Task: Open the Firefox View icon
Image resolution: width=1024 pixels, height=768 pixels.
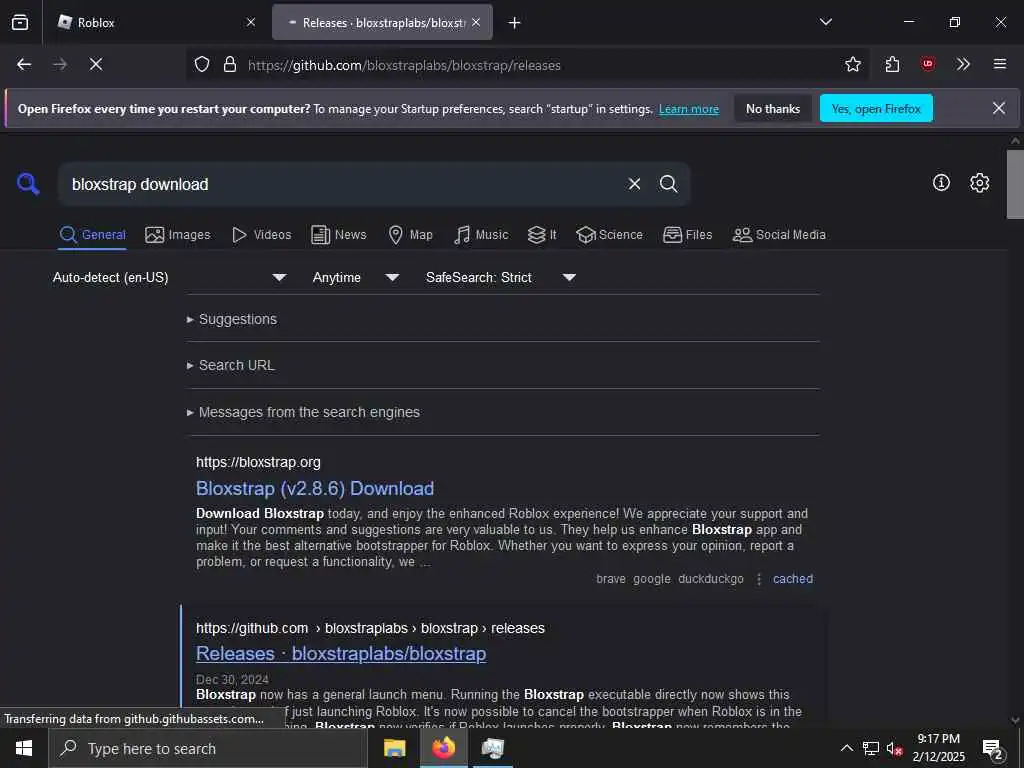Action: [20, 22]
